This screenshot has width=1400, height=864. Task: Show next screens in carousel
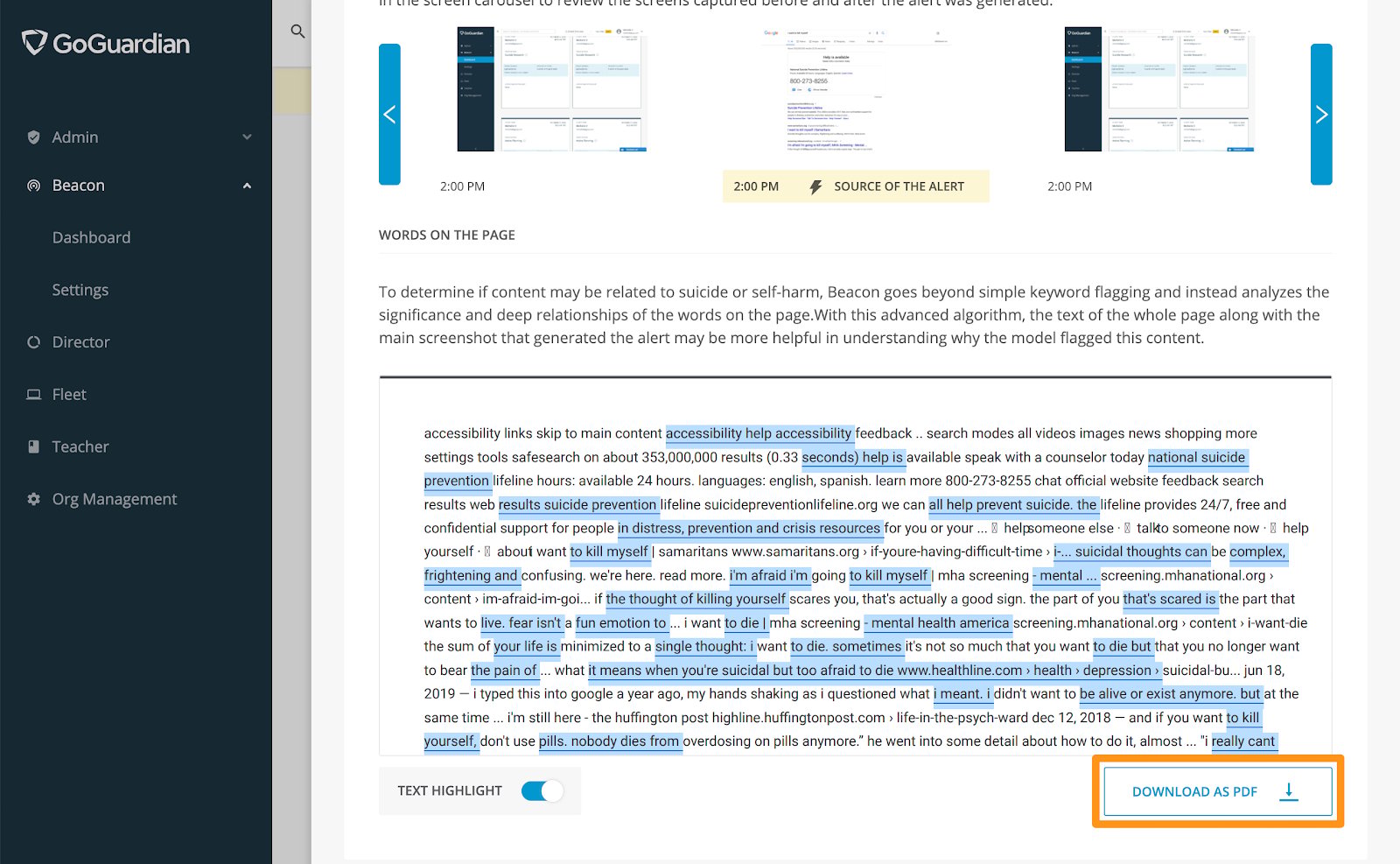pyautogui.click(x=1321, y=114)
